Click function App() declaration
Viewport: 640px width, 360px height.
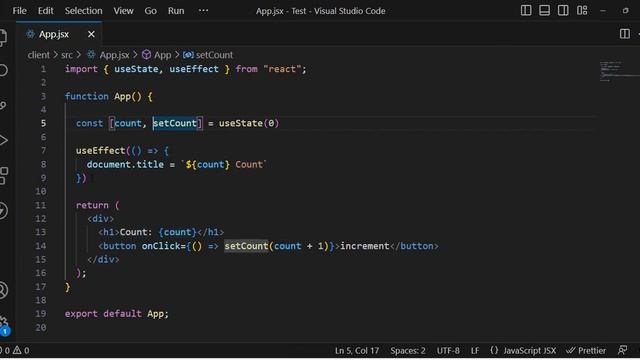108,96
